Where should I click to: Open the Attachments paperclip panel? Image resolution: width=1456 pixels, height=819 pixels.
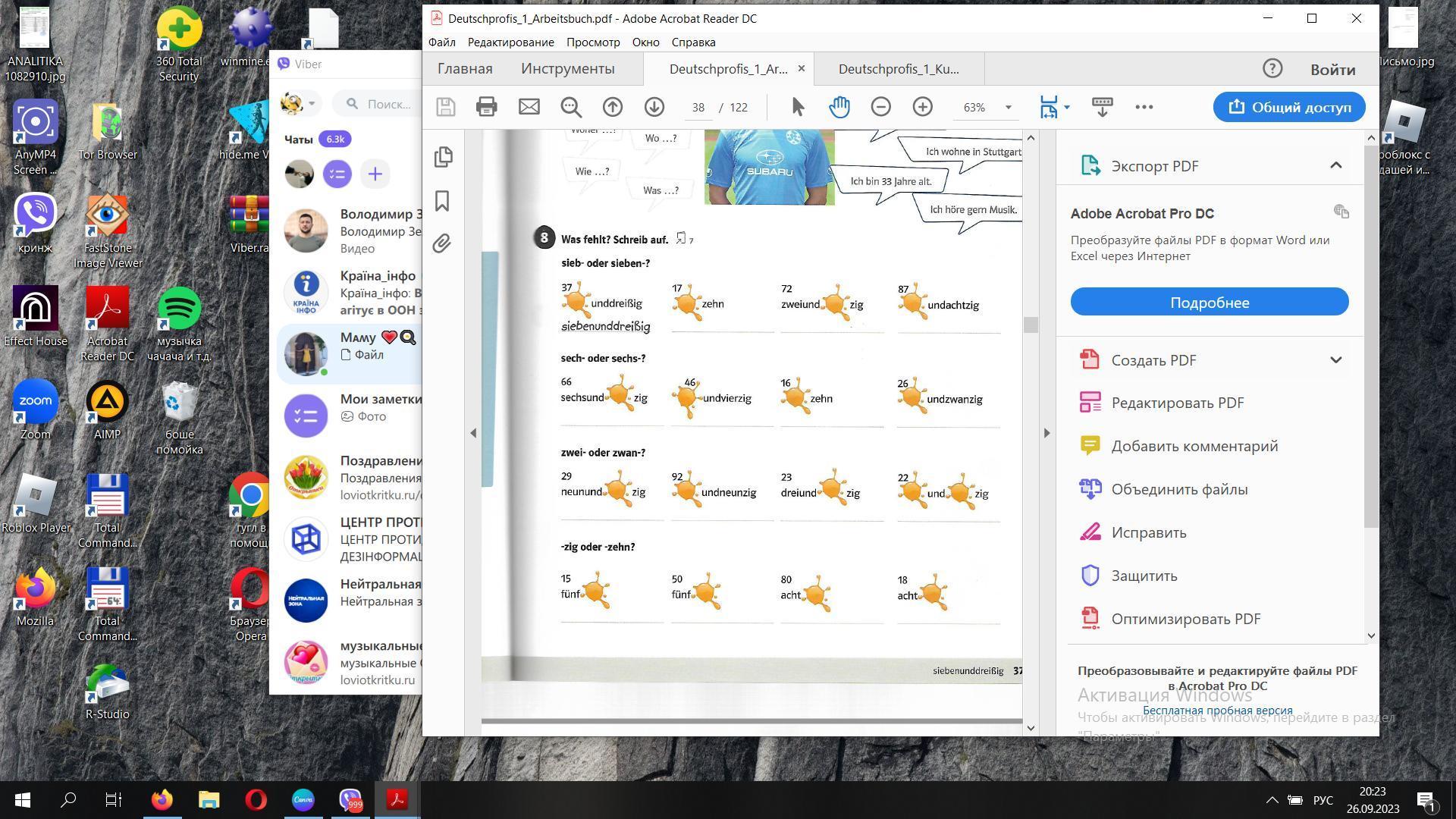tap(443, 243)
